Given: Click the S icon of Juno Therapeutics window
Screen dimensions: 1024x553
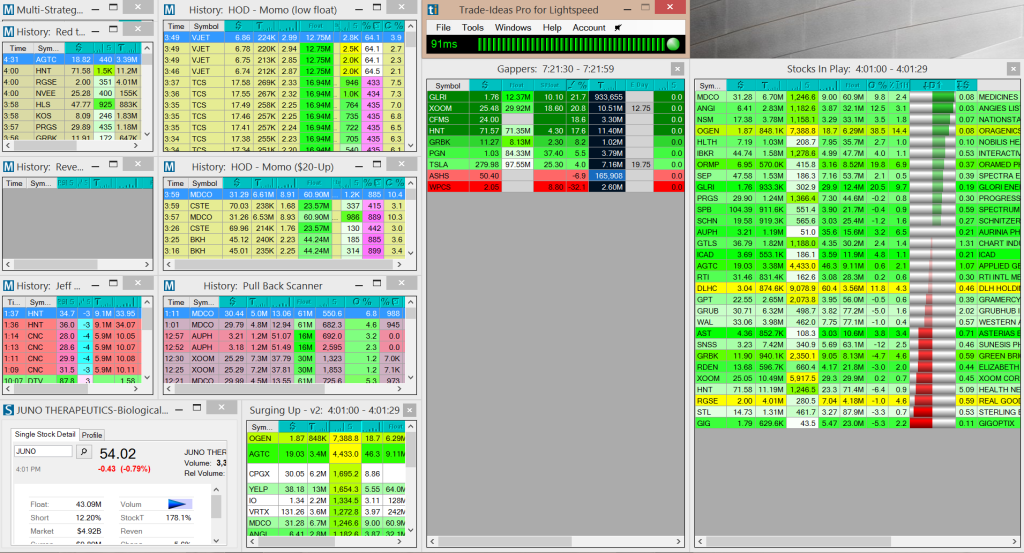Looking at the screenshot, I should pyautogui.click(x=8, y=410).
